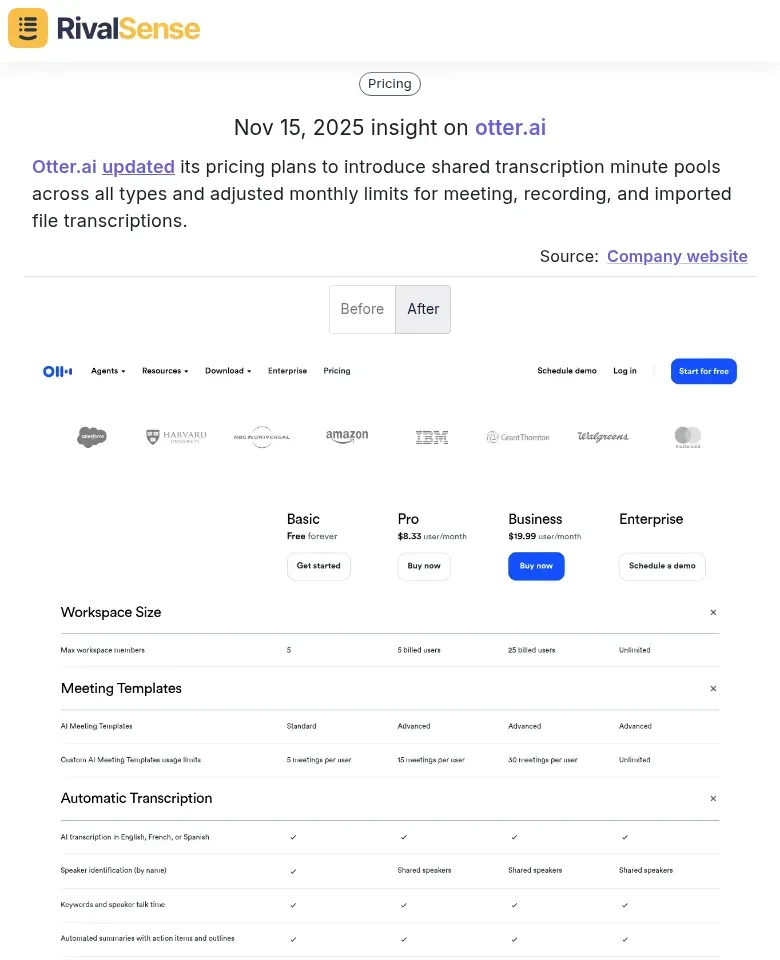Hide the Meeting Templates section
This screenshot has height=960, width=780.
click(713, 688)
